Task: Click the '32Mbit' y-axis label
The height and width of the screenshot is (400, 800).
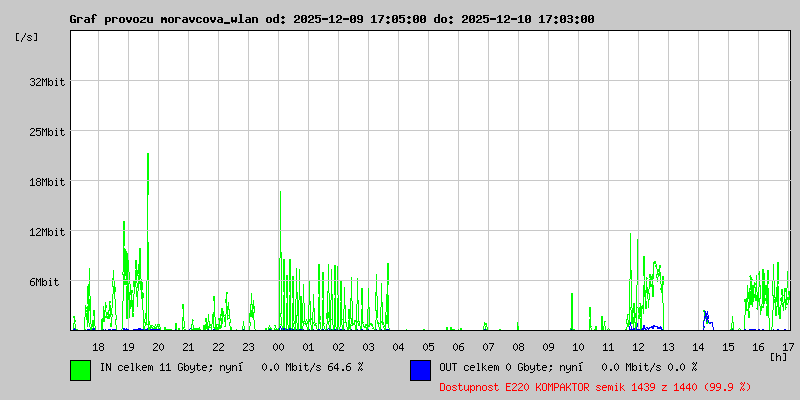Action: (47, 82)
